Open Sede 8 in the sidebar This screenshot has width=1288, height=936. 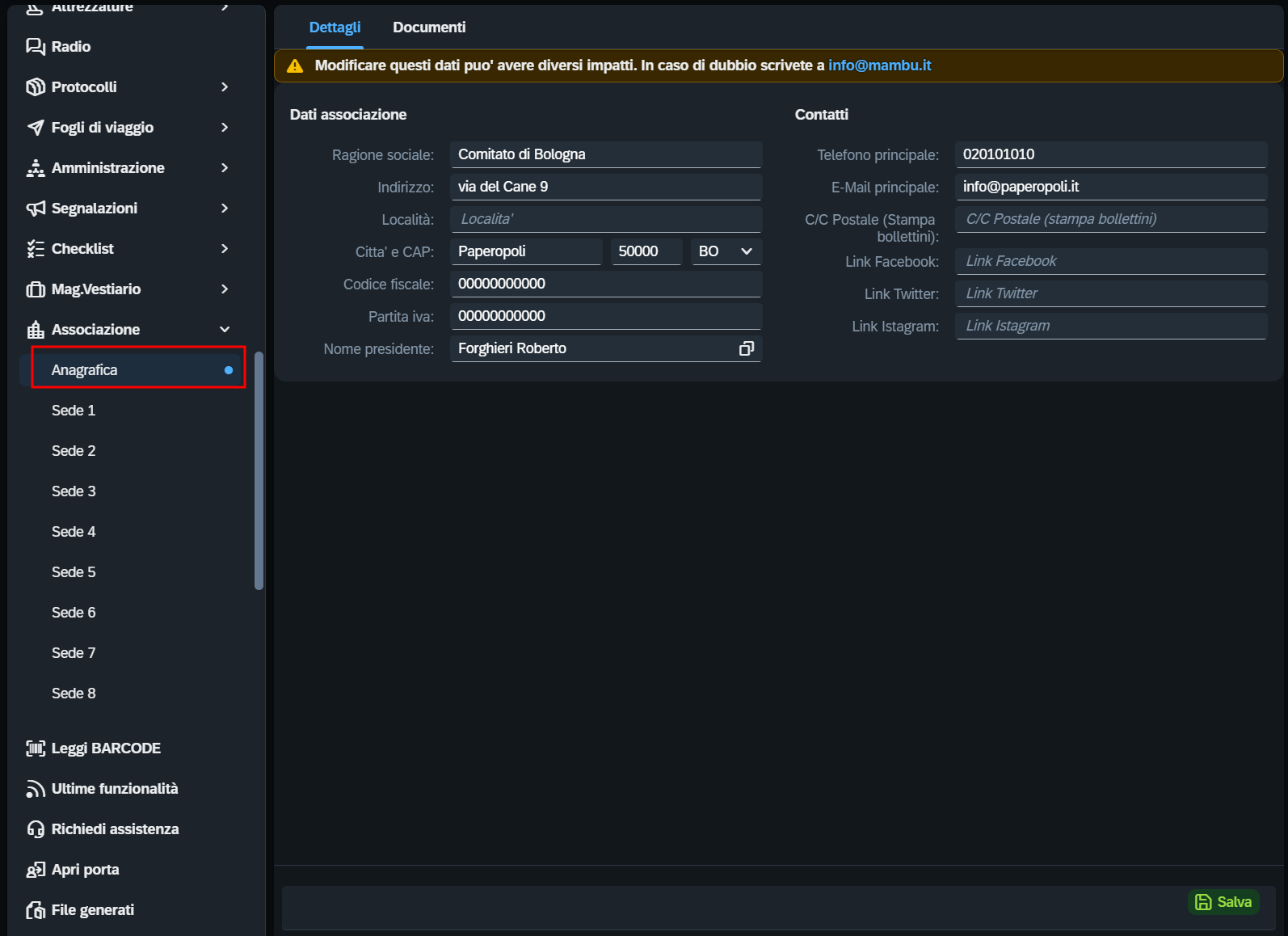tap(74, 694)
